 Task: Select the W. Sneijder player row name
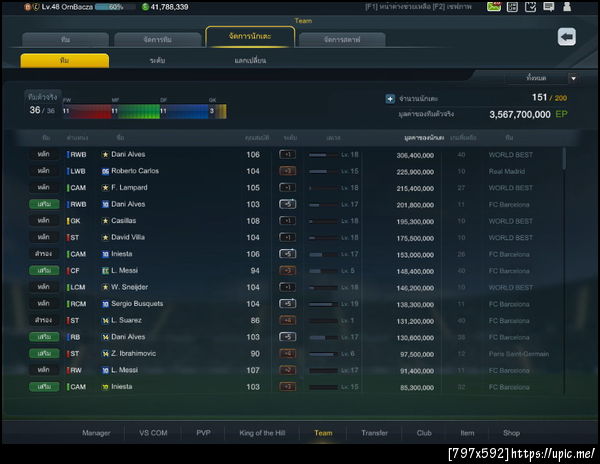[129, 287]
